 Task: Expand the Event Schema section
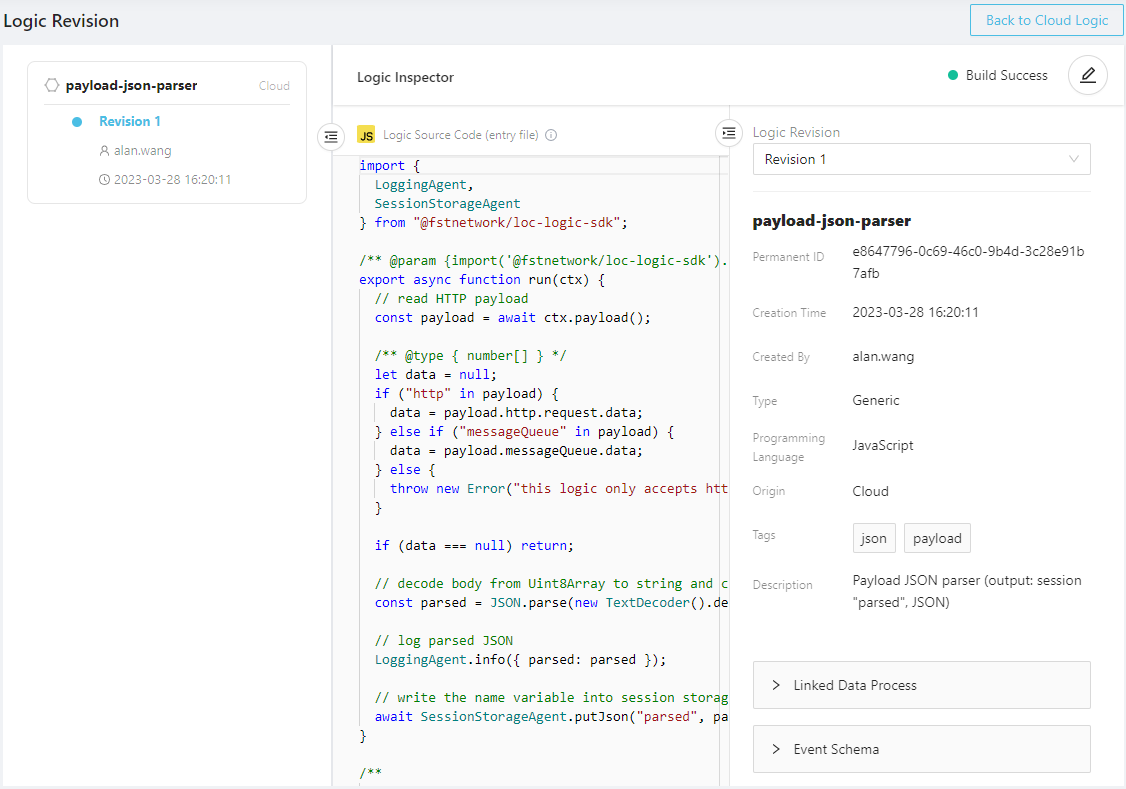pyautogui.click(x=921, y=749)
